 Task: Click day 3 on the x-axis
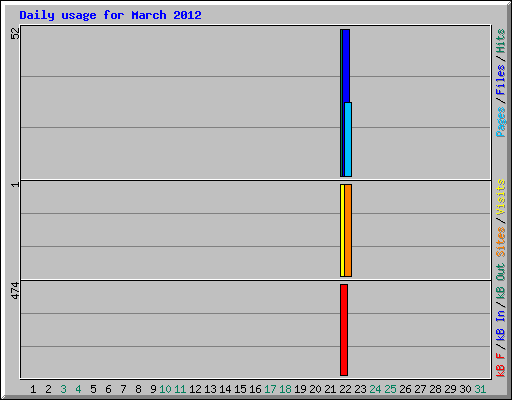tap(63, 389)
